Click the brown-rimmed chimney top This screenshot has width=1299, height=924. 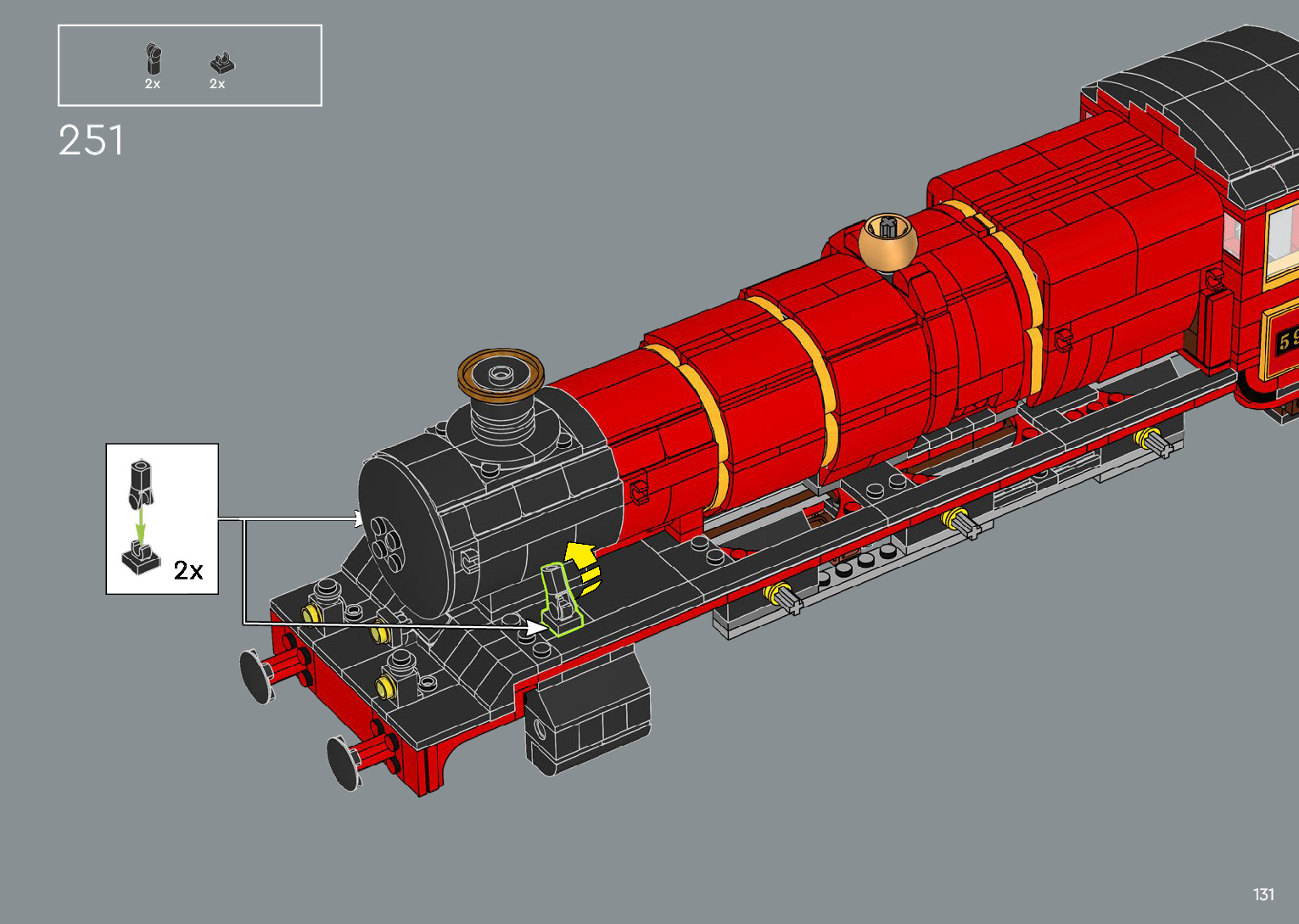pos(501,372)
